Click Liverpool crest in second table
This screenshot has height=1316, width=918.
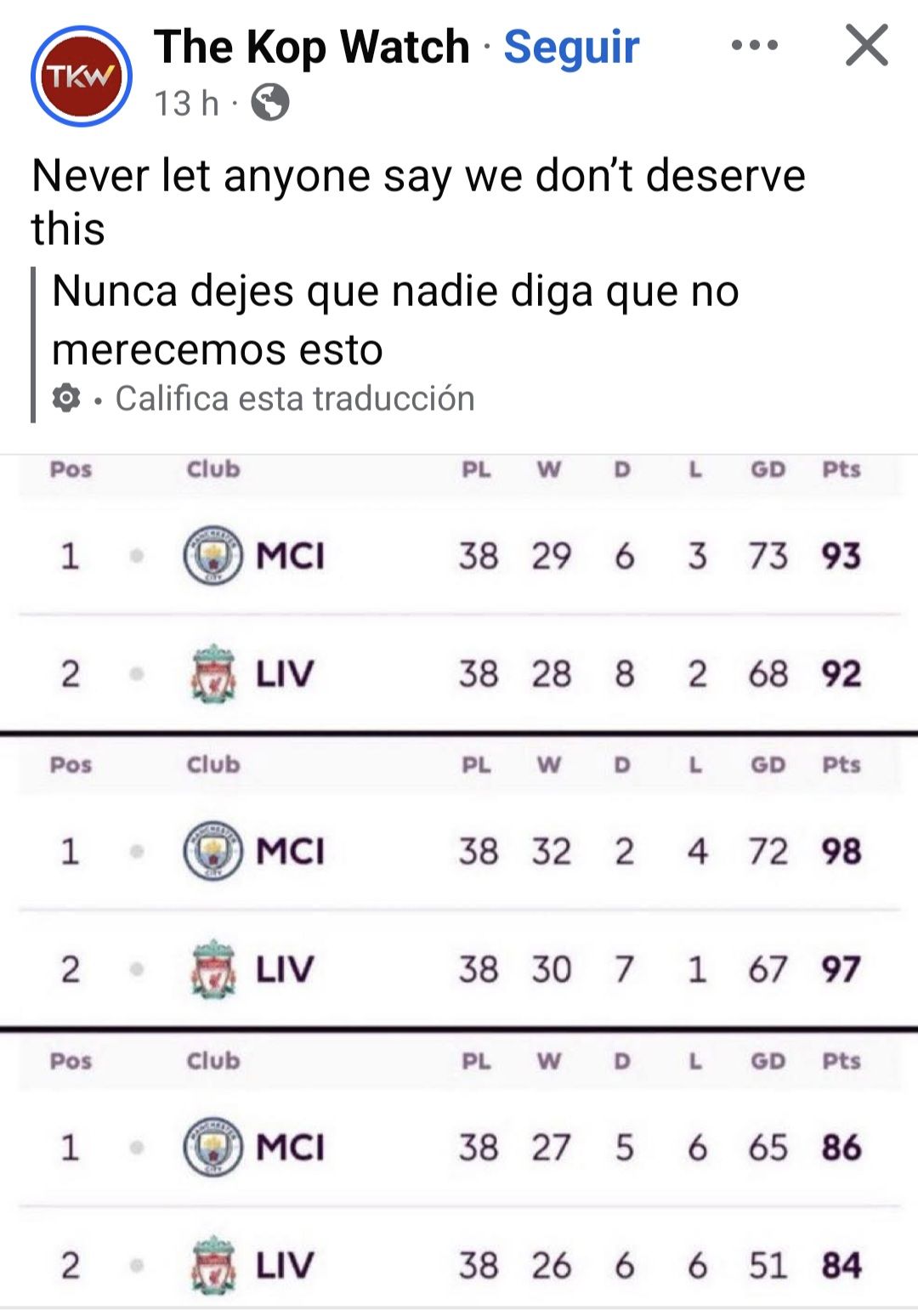click(x=212, y=968)
